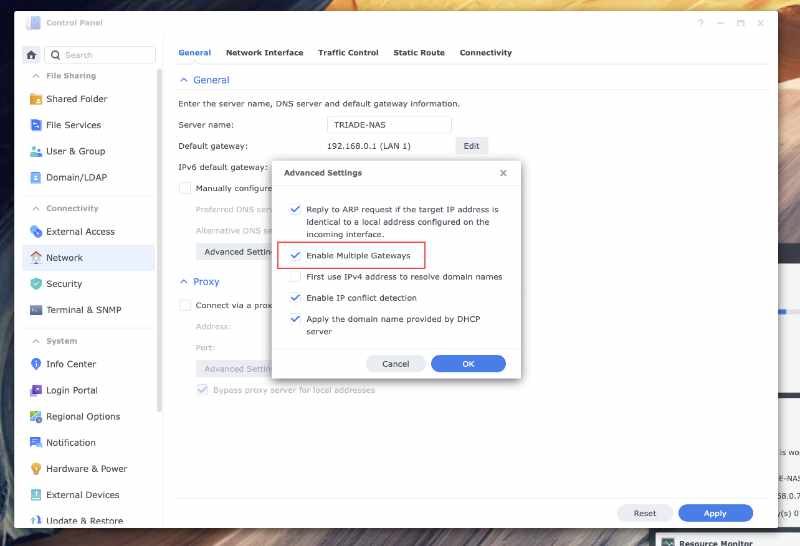Click default gateway value 192.168.0.1 (LAN 1)
This screenshot has height=546, width=800.
coord(368,146)
